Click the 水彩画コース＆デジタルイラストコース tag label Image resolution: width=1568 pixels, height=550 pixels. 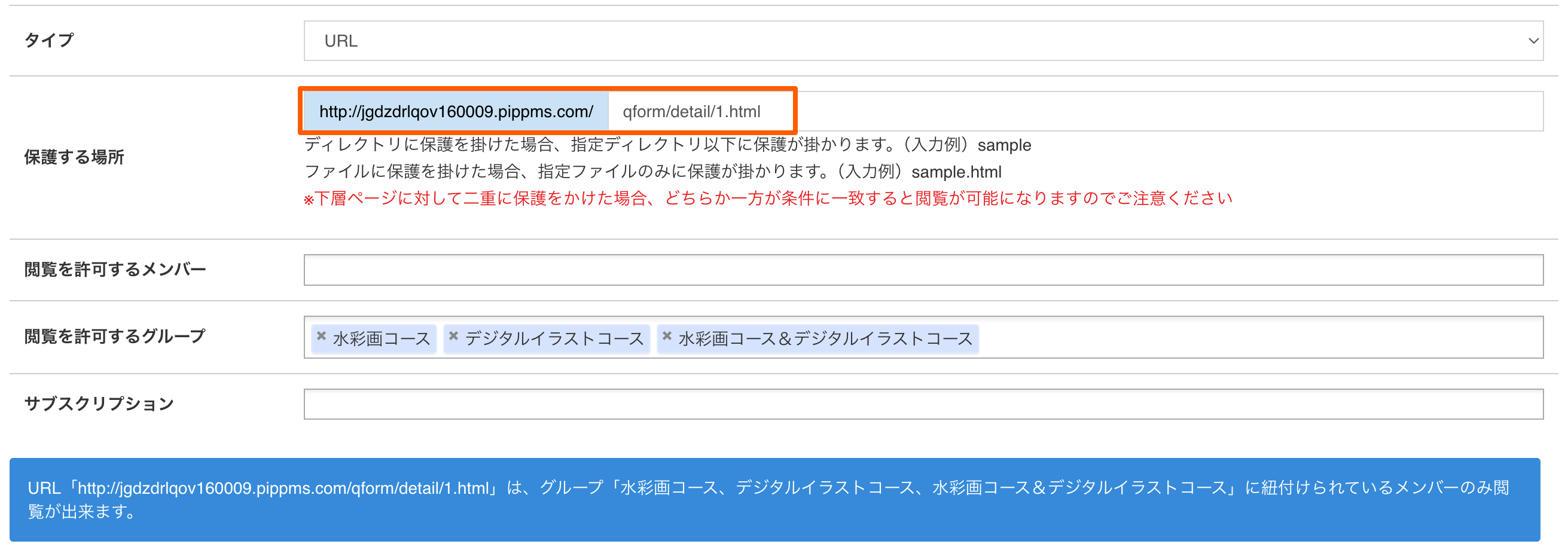click(825, 339)
